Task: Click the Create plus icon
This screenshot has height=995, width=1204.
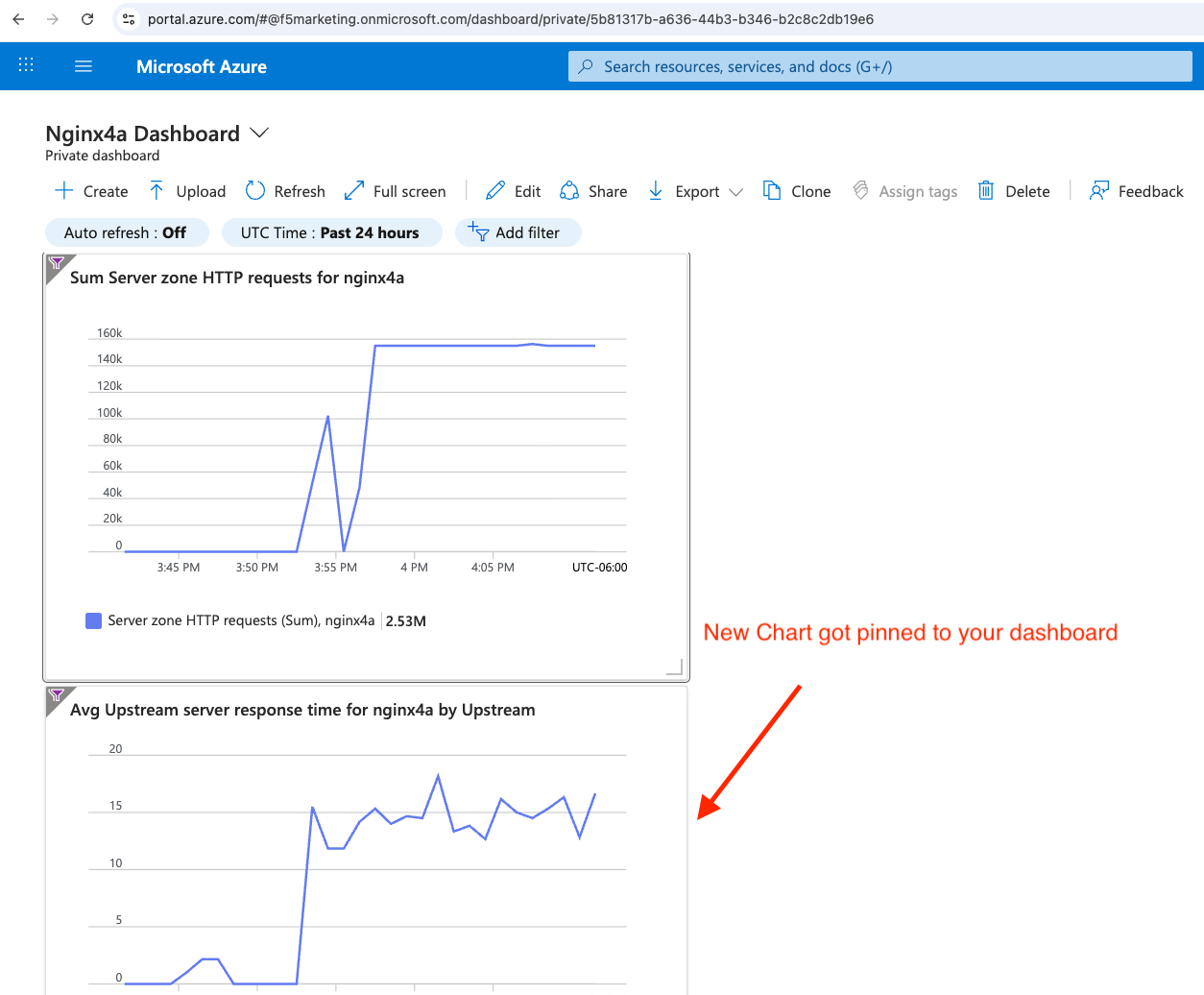Action: pyautogui.click(x=64, y=190)
